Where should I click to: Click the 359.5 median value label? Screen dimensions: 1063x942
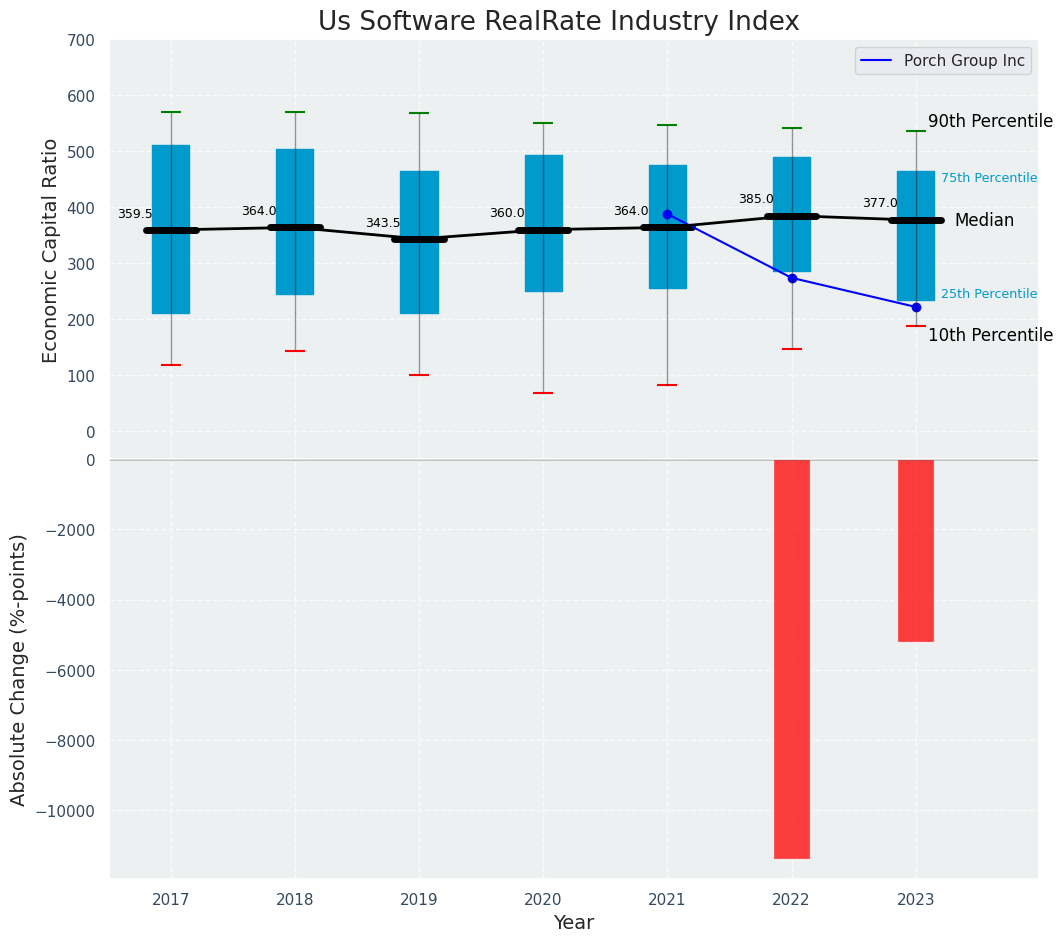click(x=135, y=214)
